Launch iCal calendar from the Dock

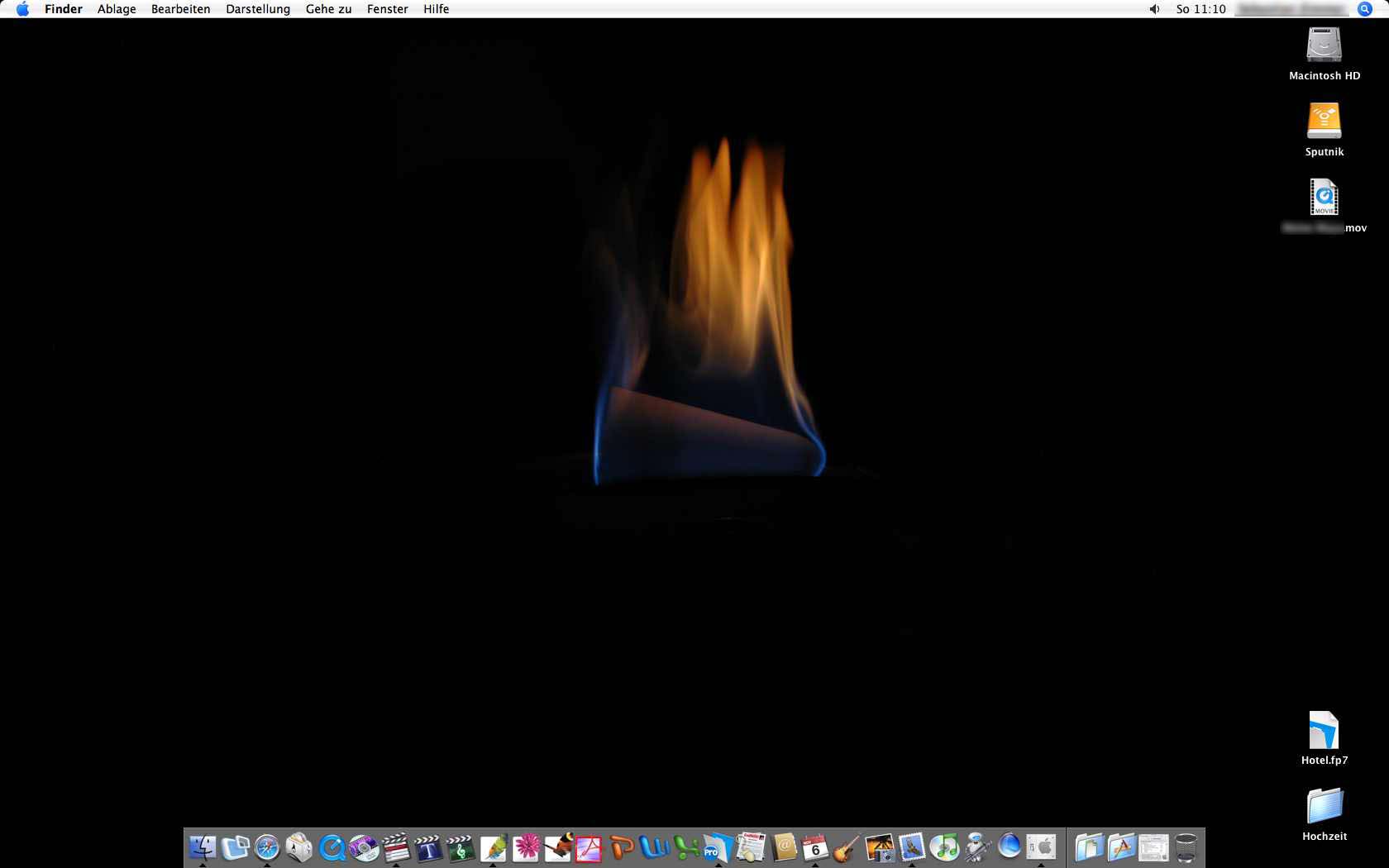815,847
